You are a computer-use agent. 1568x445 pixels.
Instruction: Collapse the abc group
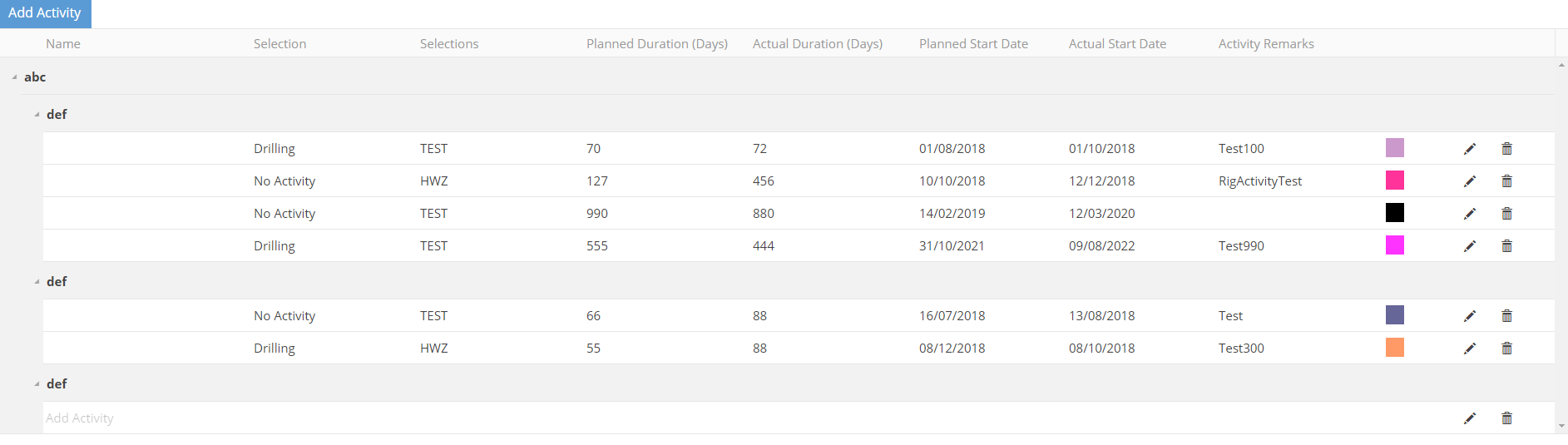pyautogui.click(x=15, y=77)
